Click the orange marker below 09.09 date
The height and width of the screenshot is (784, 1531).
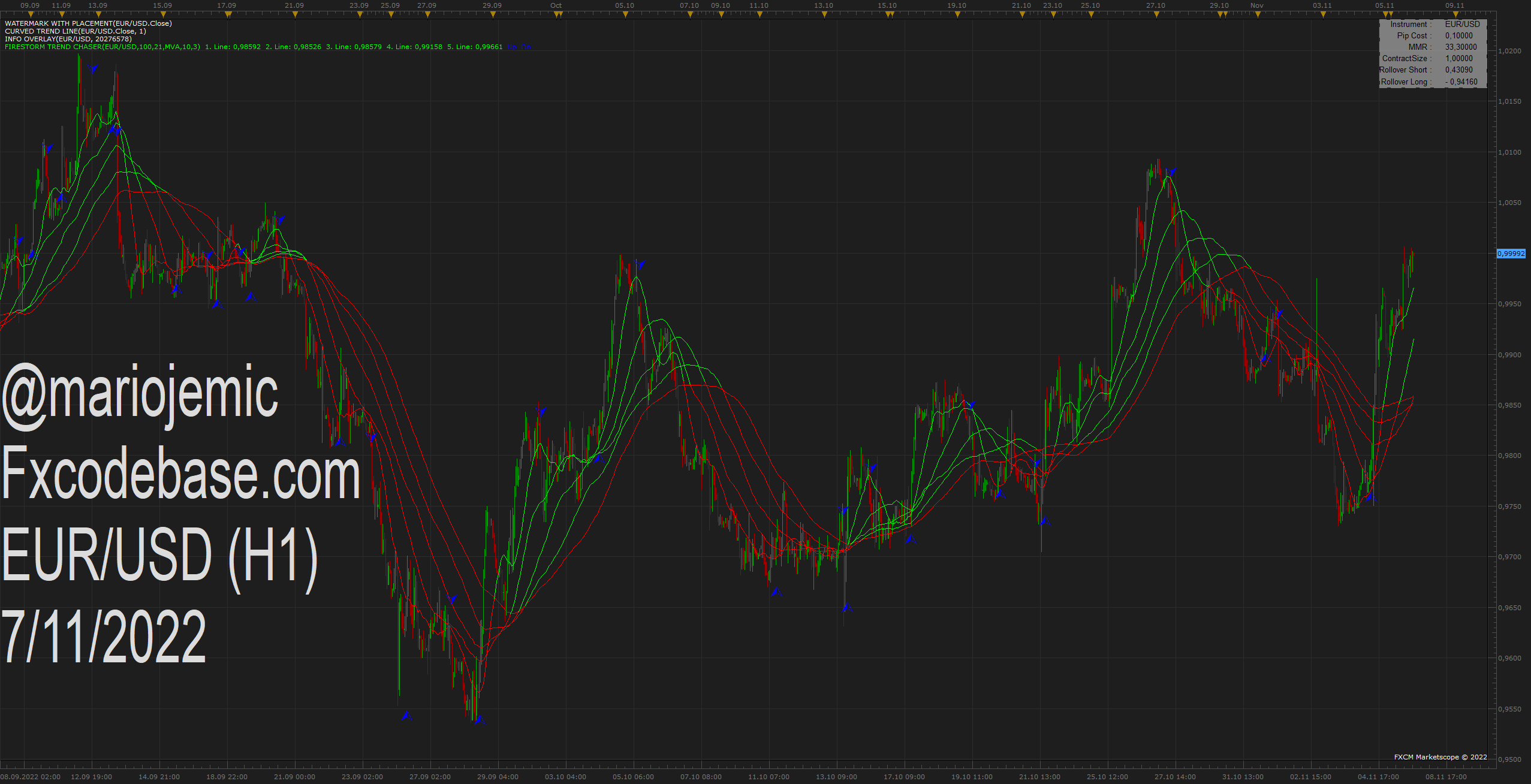(x=30, y=14)
